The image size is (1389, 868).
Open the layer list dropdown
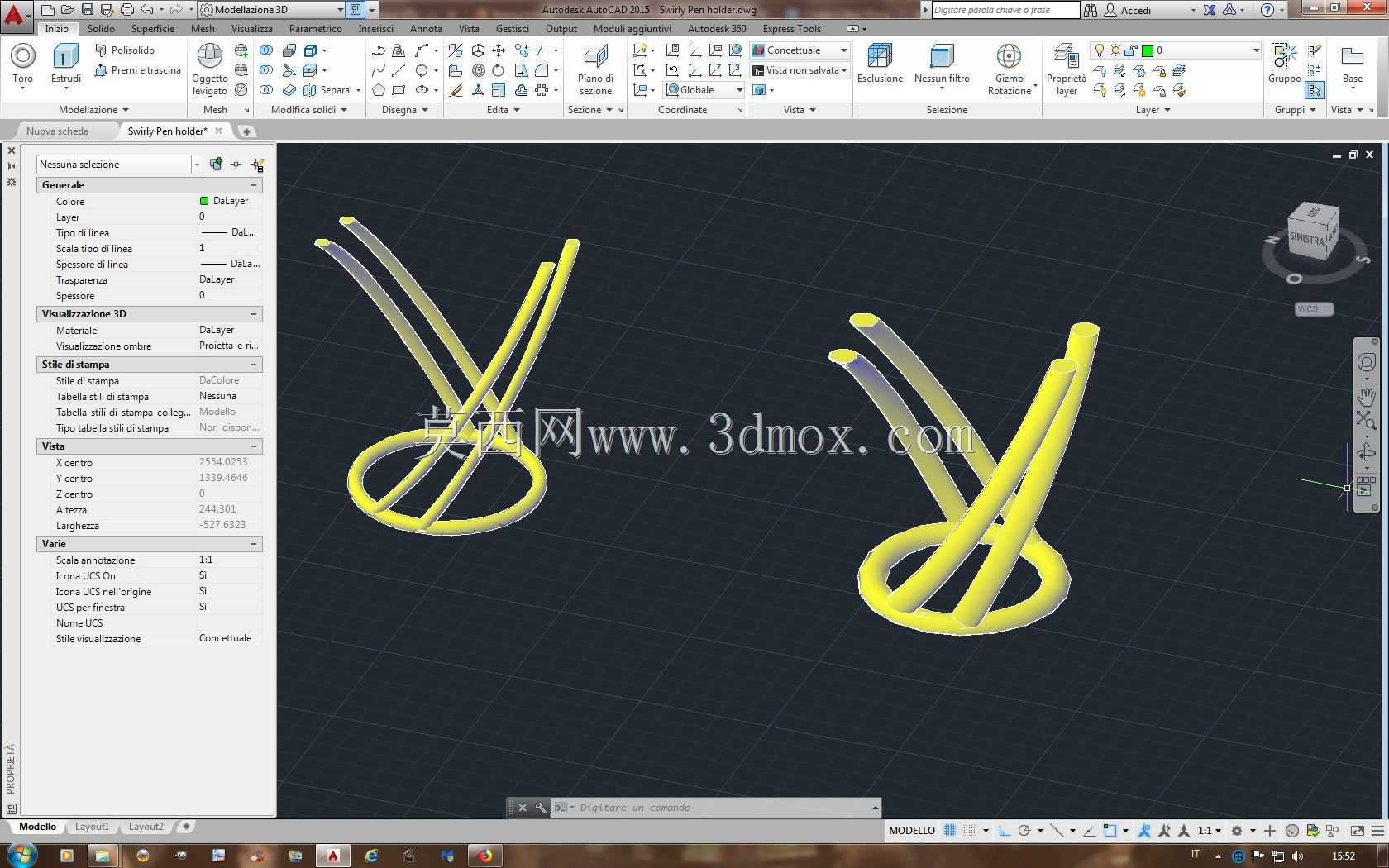pos(1176,50)
